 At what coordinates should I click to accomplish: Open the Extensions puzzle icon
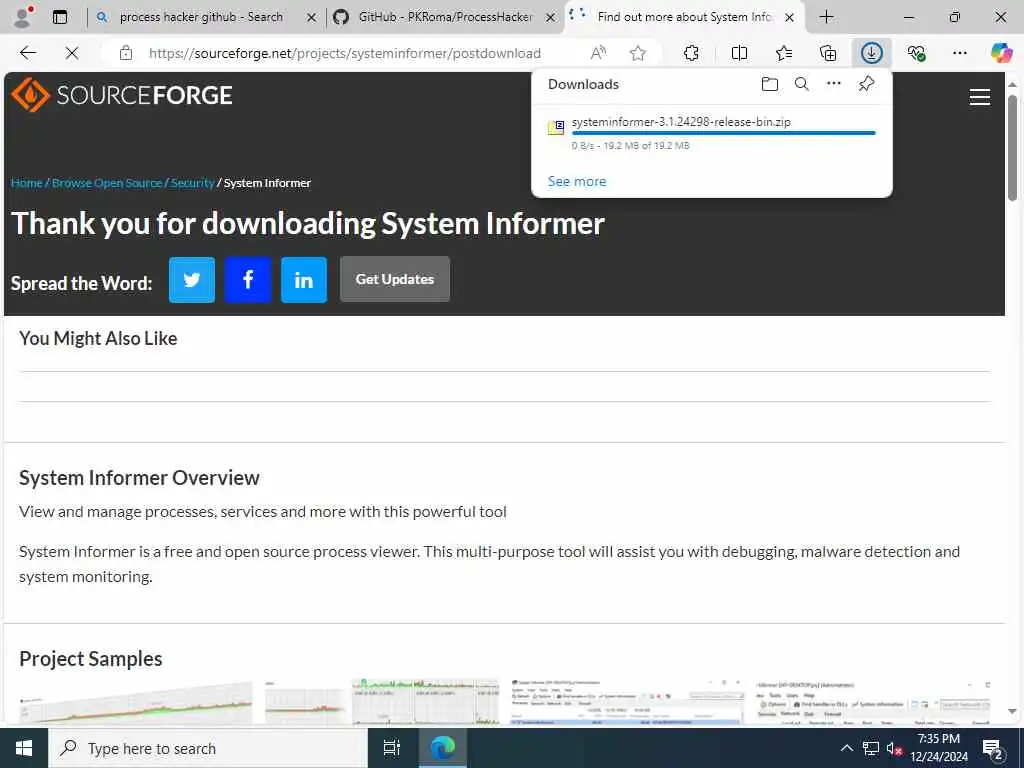point(691,53)
